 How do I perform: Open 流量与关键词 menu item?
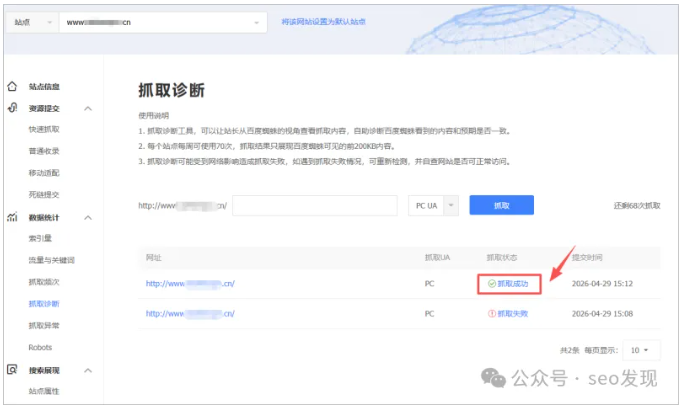pyautogui.click(x=52, y=260)
